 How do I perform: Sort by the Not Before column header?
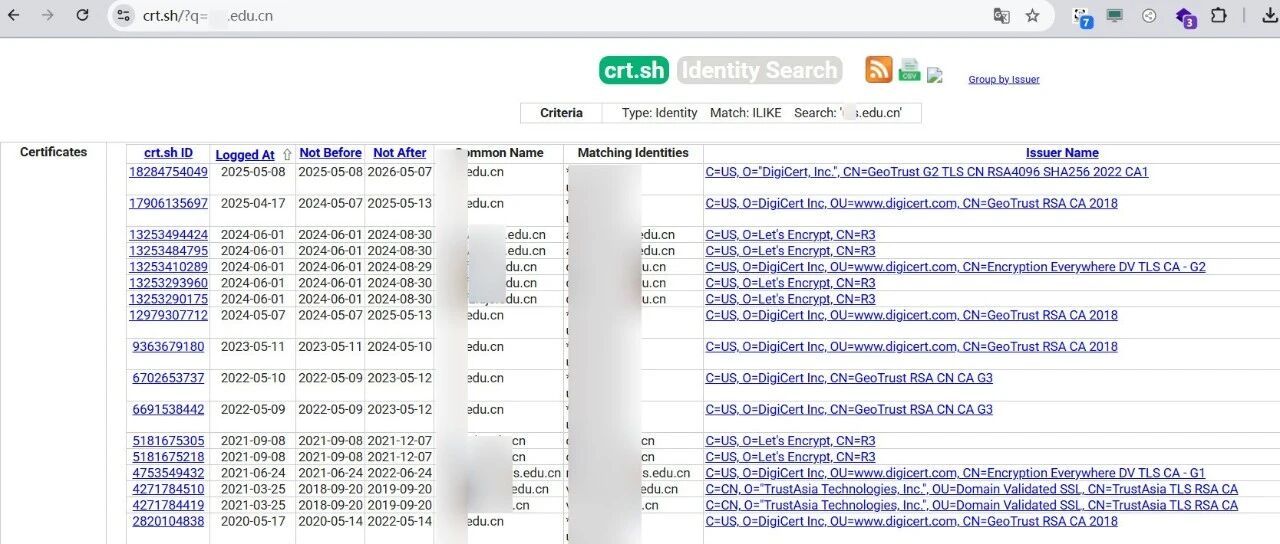[x=330, y=153]
